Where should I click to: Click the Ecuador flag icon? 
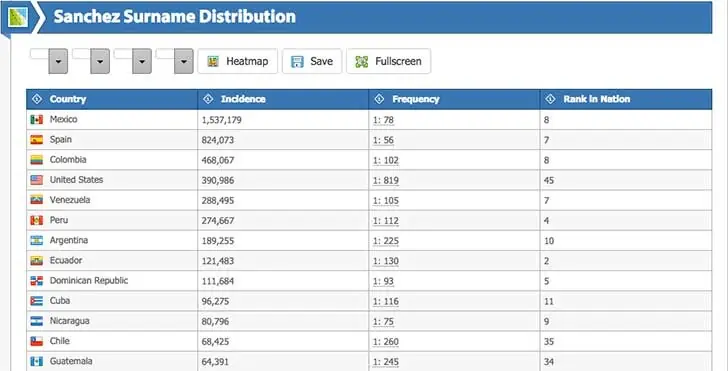[37, 261]
